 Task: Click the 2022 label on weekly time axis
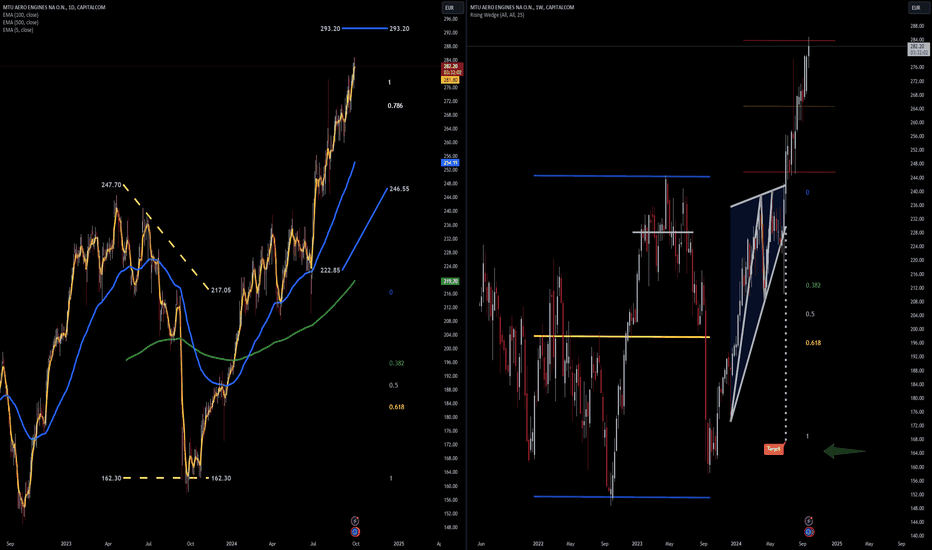pos(538,543)
